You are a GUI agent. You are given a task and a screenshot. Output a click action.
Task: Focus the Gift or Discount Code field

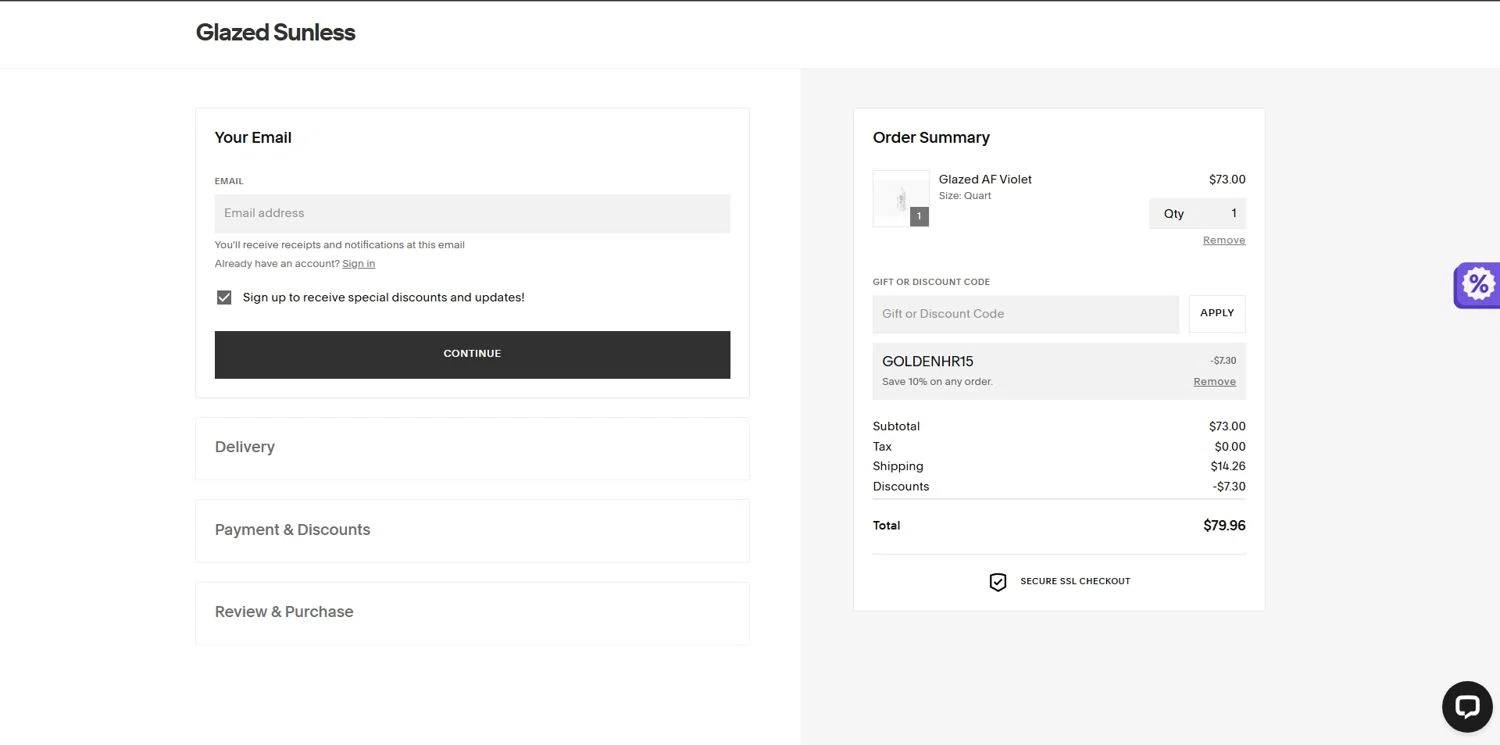1026,314
